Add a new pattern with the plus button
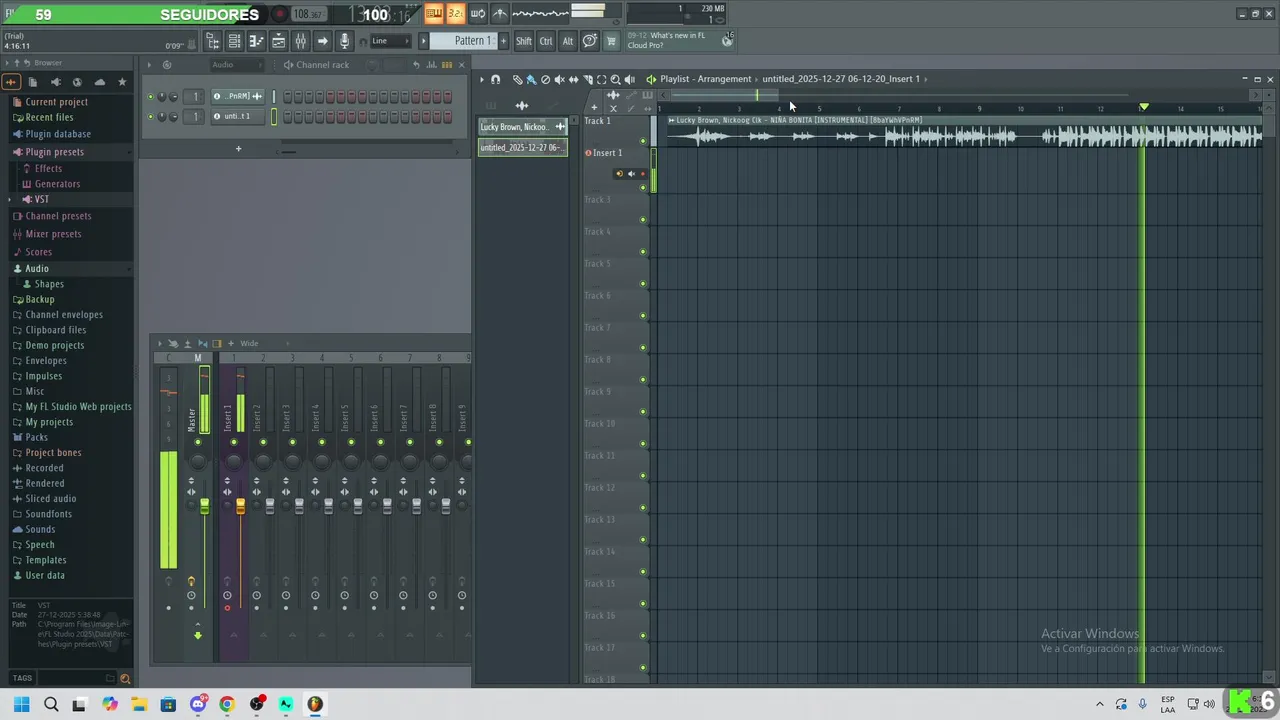The width and height of the screenshot is (1280, 720). coord(503,41)
